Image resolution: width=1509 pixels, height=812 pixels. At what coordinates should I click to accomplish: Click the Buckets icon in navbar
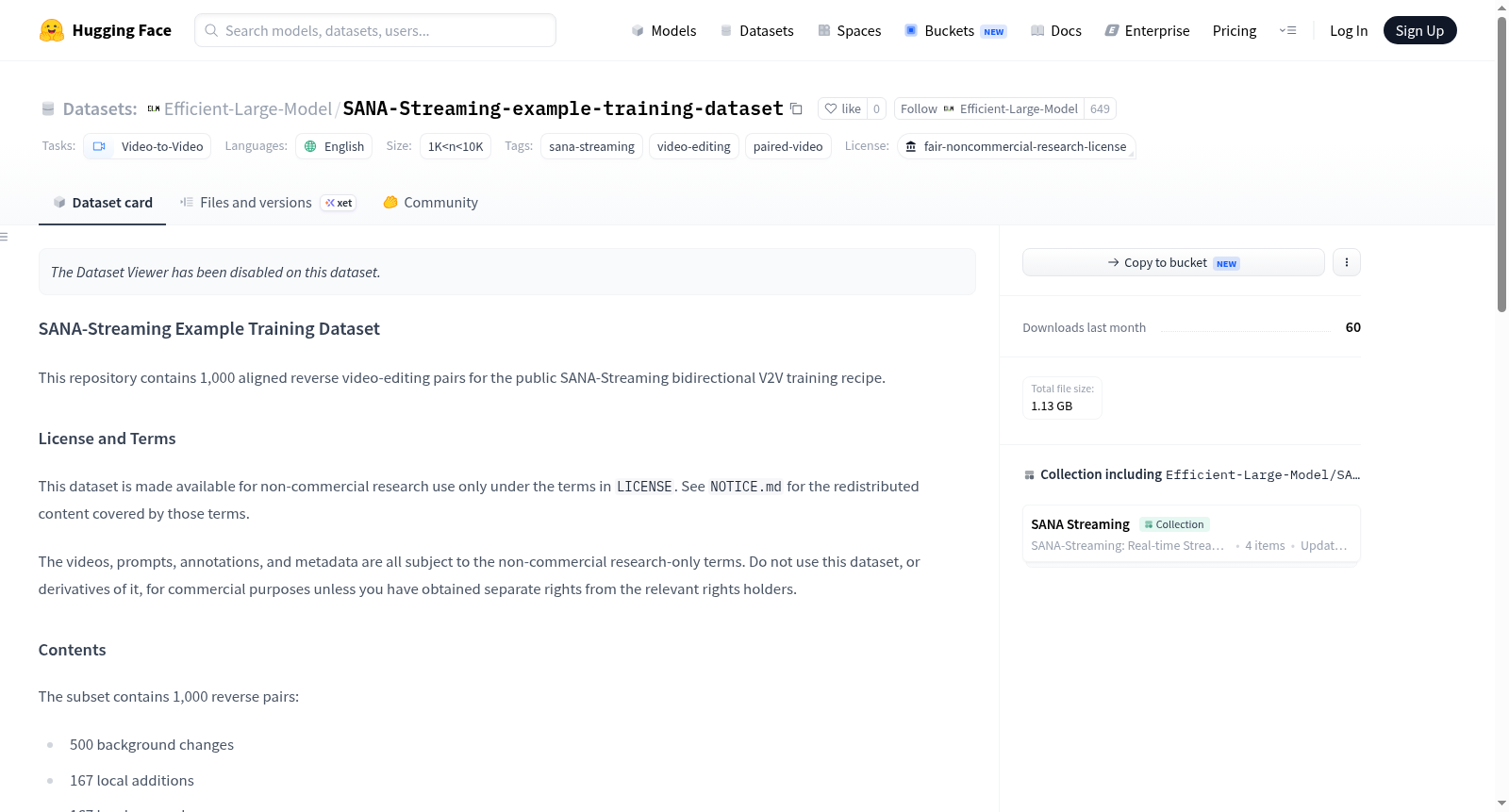click(x=911, y=30)
